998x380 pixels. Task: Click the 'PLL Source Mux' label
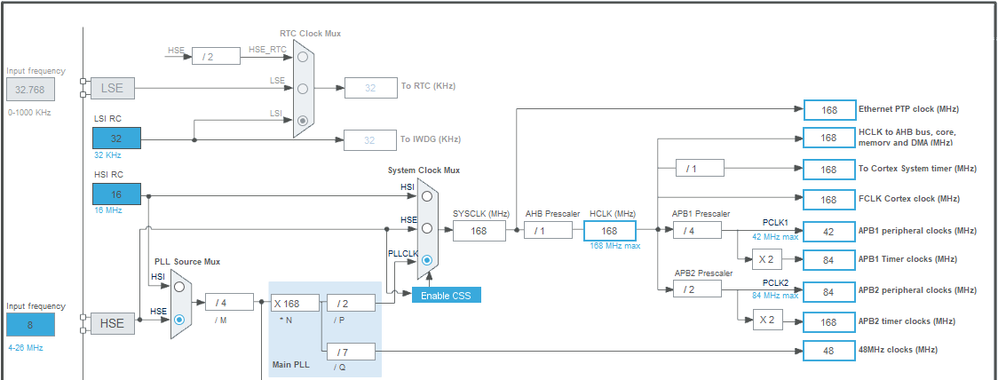click(188, 262)
